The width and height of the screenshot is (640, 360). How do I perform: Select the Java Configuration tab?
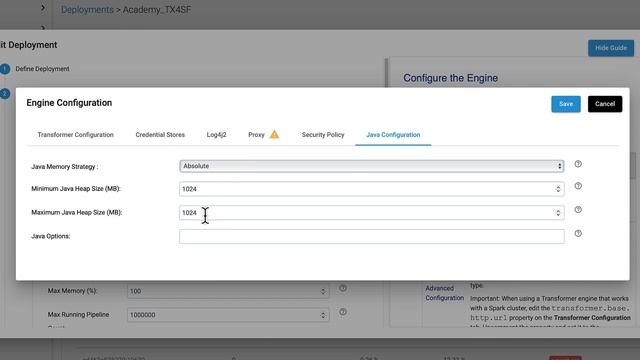[x=393, y=135]
